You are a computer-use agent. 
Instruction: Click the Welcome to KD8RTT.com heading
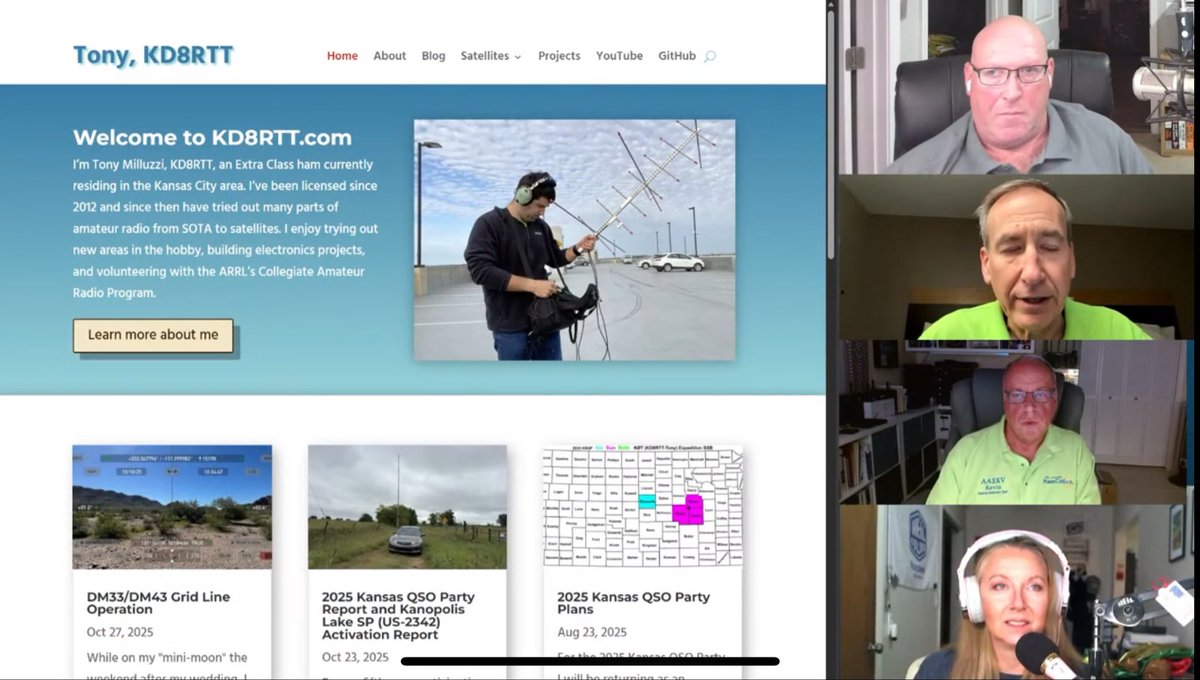click(x=212, y=138)
